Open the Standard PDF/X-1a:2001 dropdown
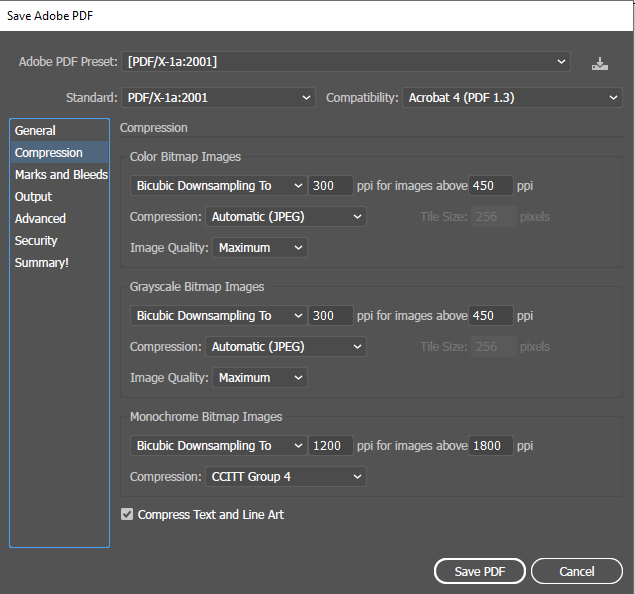The image size is (635, 594). coord(218,98)
